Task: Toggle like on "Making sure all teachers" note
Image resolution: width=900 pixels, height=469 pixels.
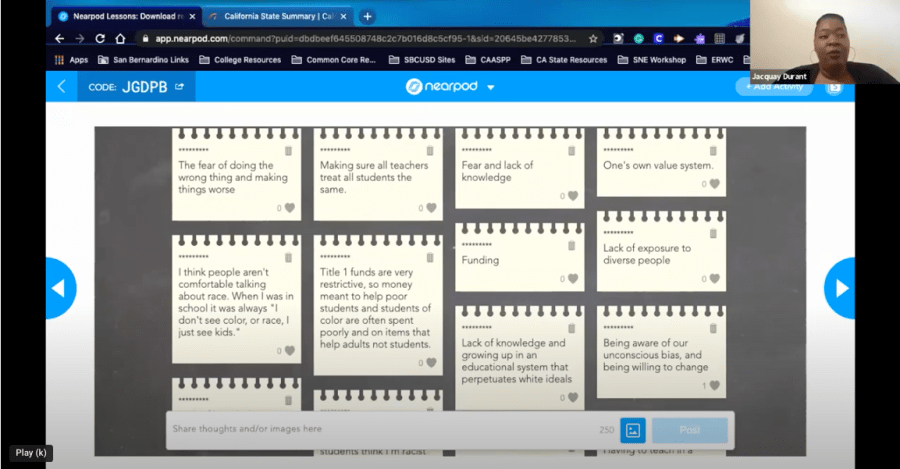Action: (x=431, y=208)
